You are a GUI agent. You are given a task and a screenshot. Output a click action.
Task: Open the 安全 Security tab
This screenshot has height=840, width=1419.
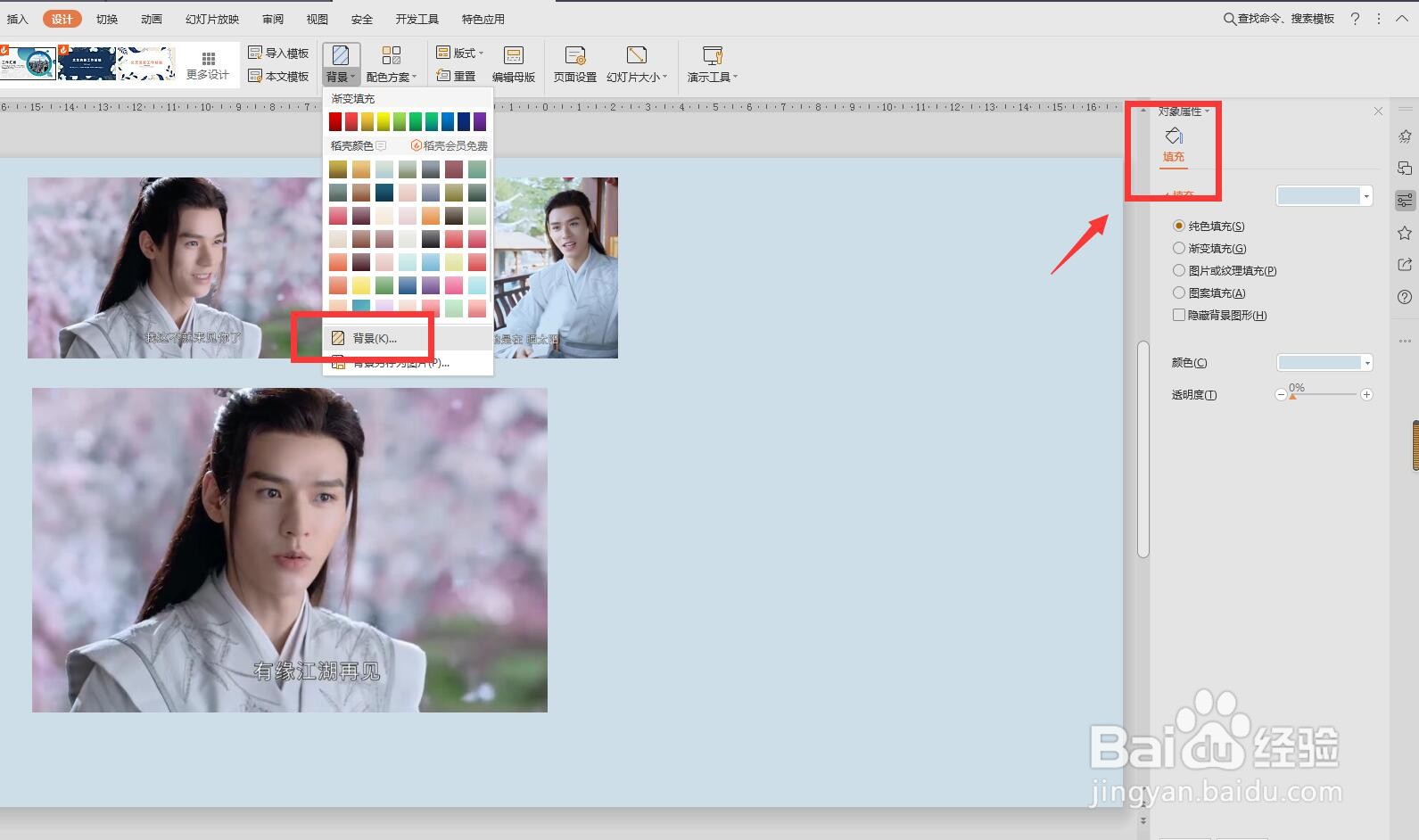tap(362, 19)
